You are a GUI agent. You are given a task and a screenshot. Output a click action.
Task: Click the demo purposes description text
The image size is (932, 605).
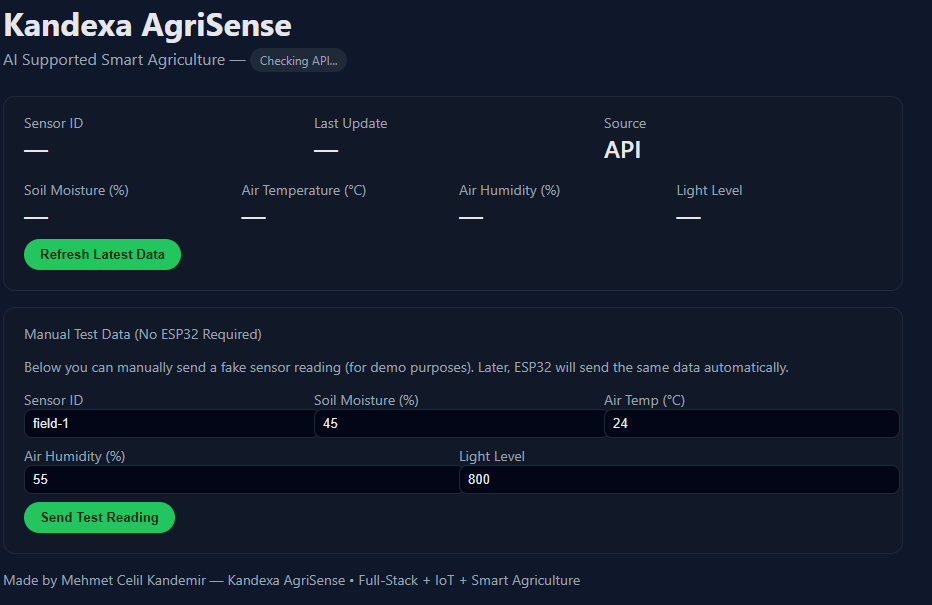[405, 367]
